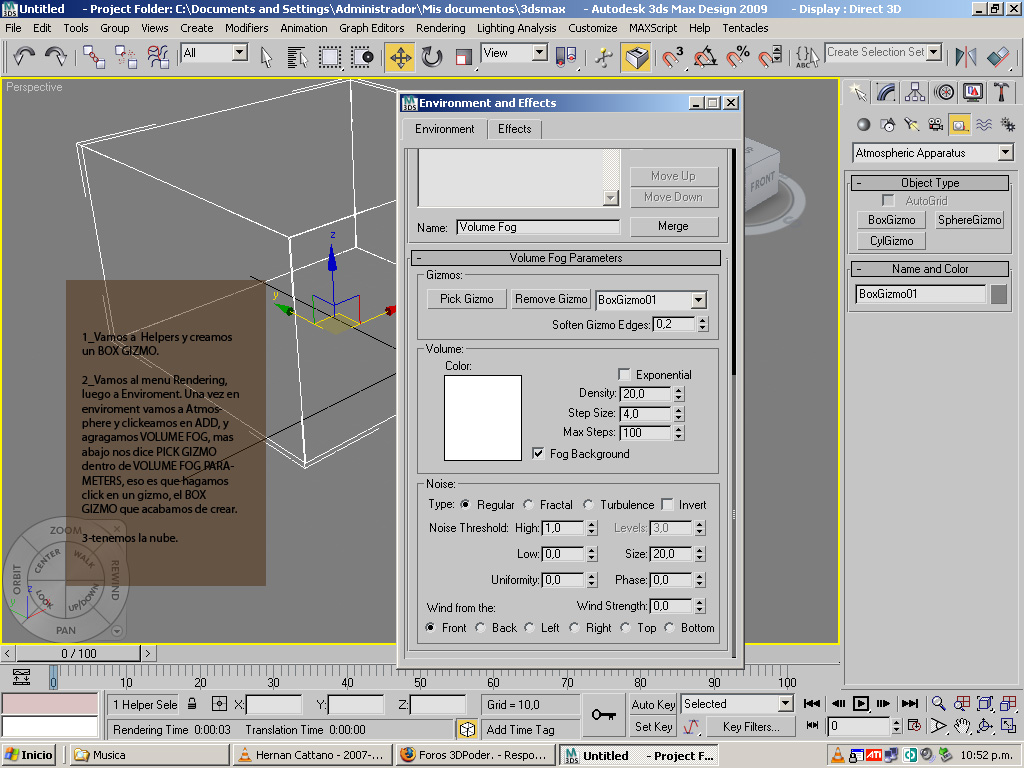Image resolution: width=1024 pixels, height=768 pixels.
Task: Click the Set Keys key icon
Action: (604, 715)
